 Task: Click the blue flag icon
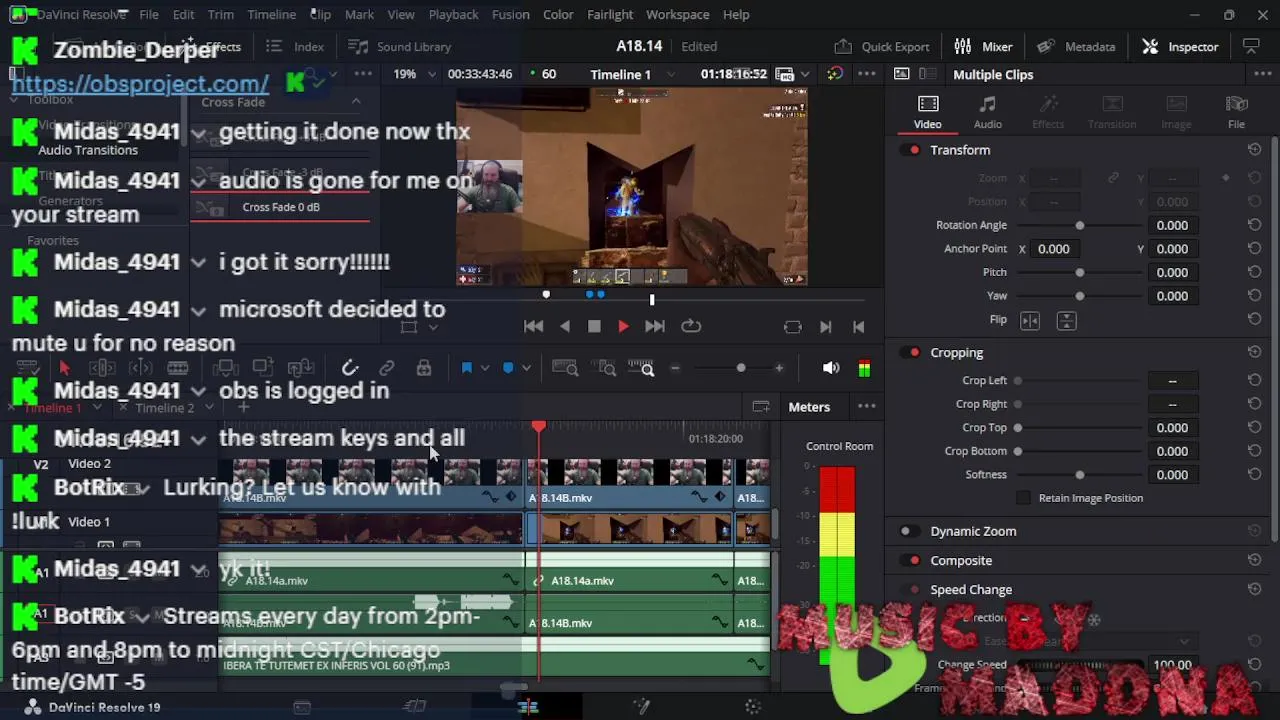point(466,368)
